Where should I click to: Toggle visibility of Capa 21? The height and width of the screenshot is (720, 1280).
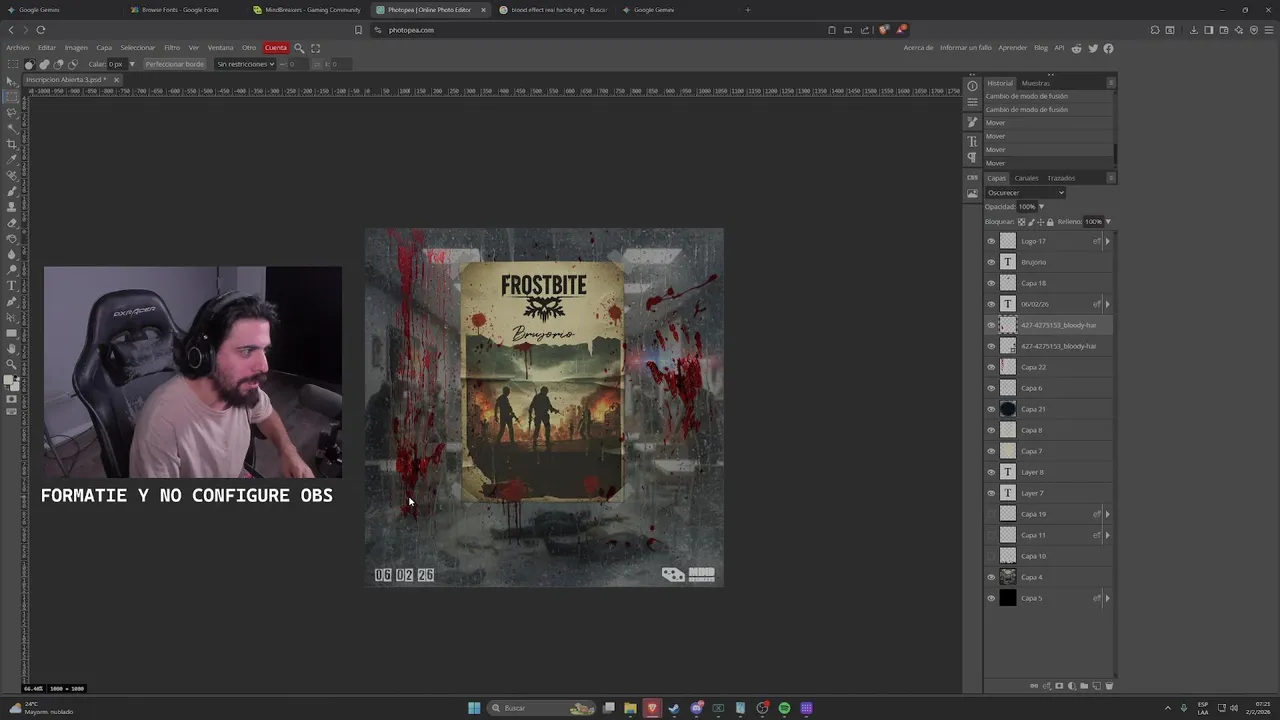coord(991,409)
